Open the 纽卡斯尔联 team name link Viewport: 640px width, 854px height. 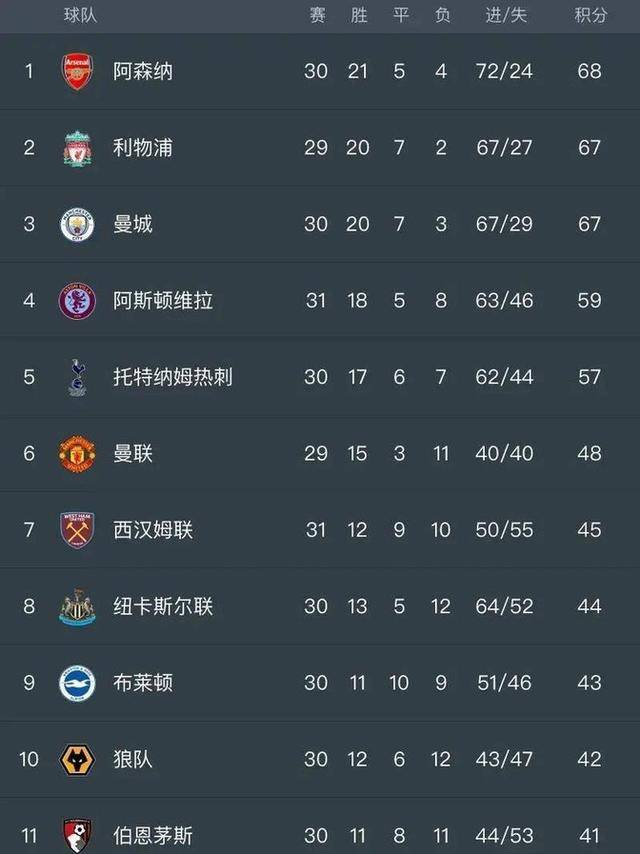pyautogui.click(x=163, y=606)
